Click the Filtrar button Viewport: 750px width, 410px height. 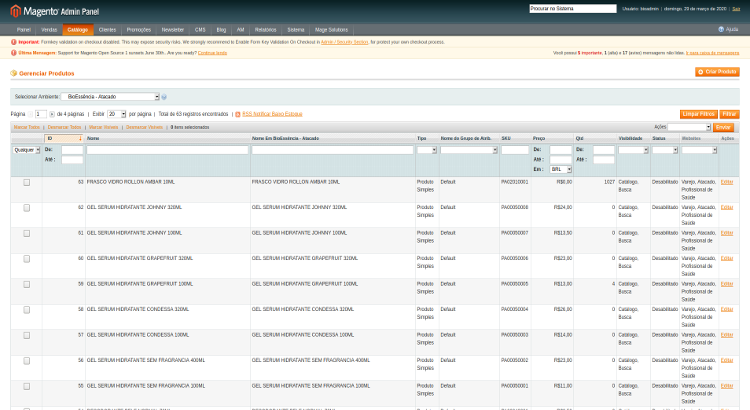(x=729, y=114)
